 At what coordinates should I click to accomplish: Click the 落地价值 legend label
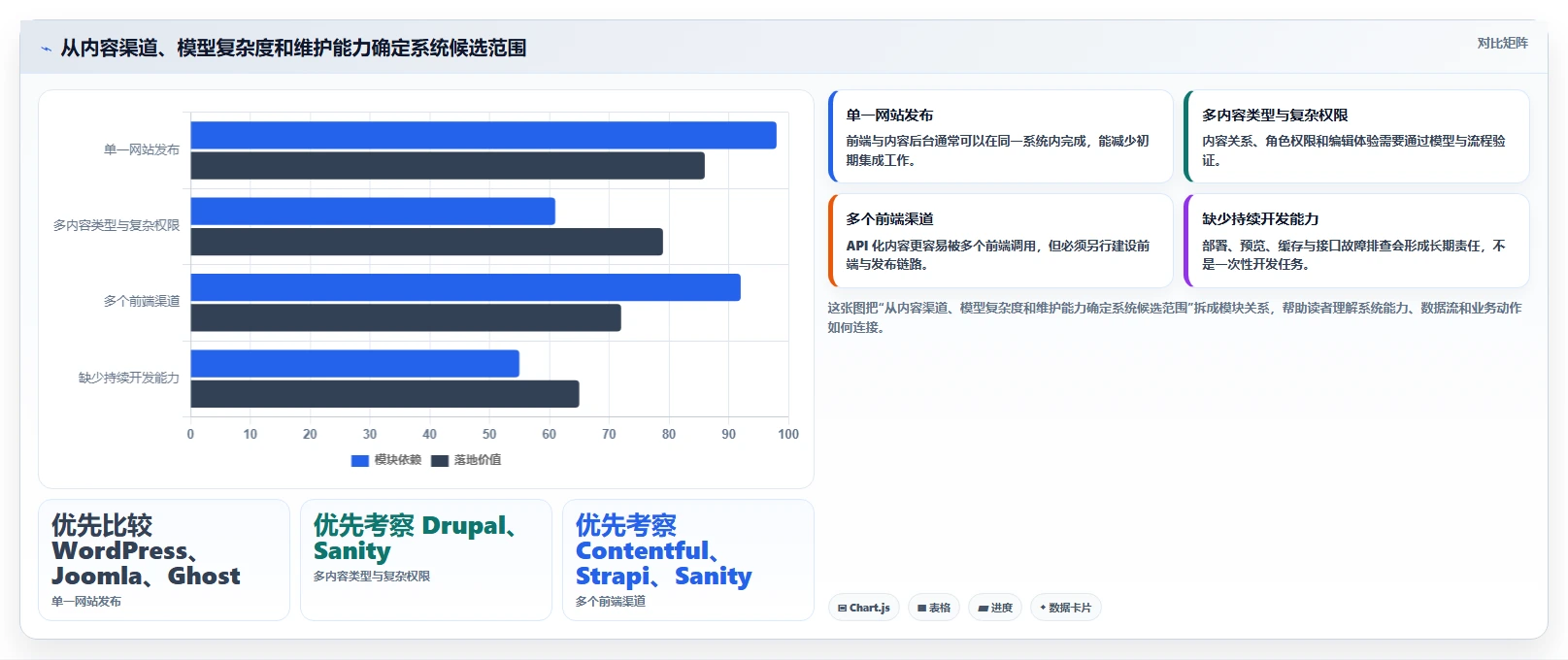tap(478, 460)
